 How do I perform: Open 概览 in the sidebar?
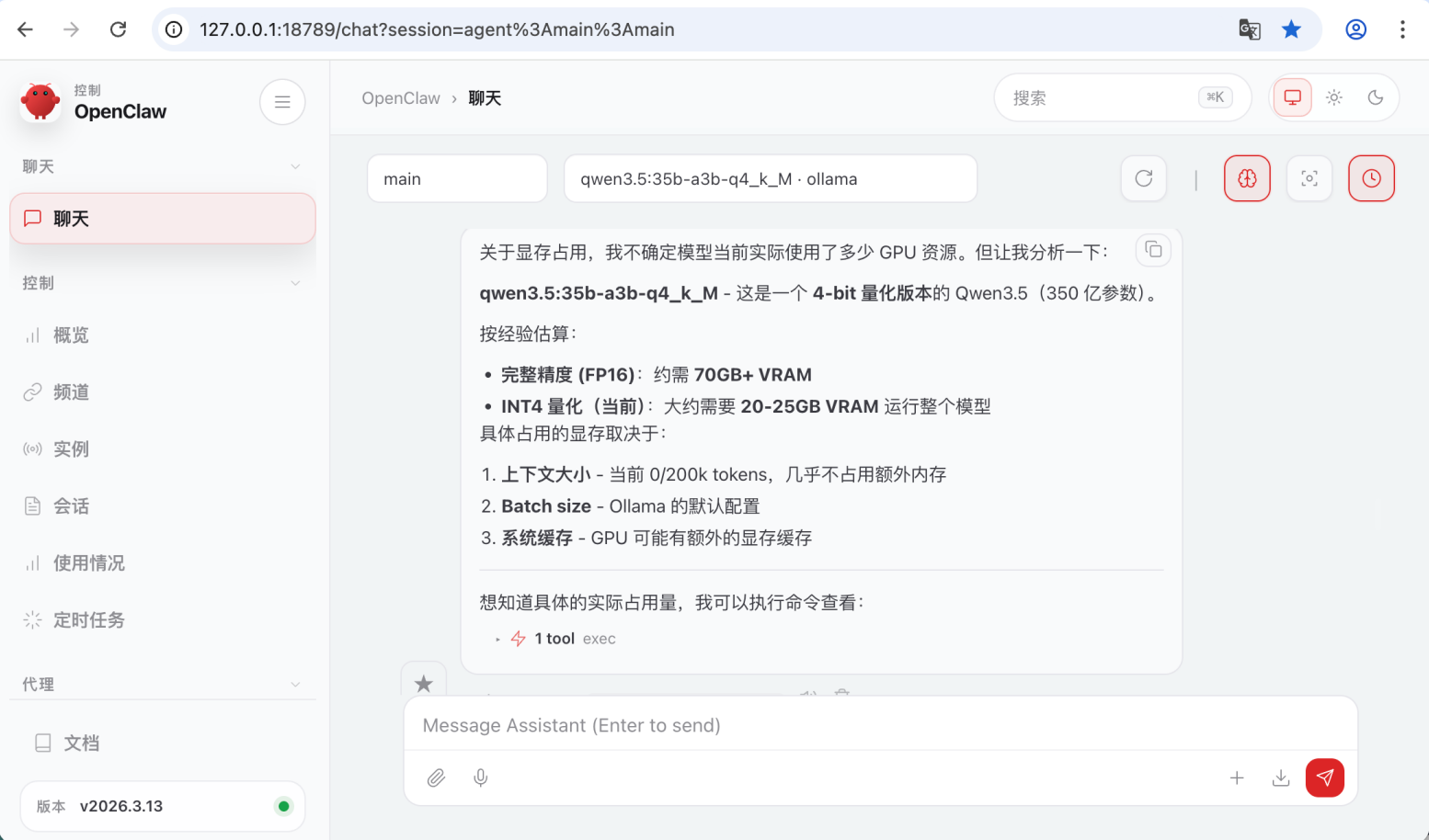pos(163,335)
